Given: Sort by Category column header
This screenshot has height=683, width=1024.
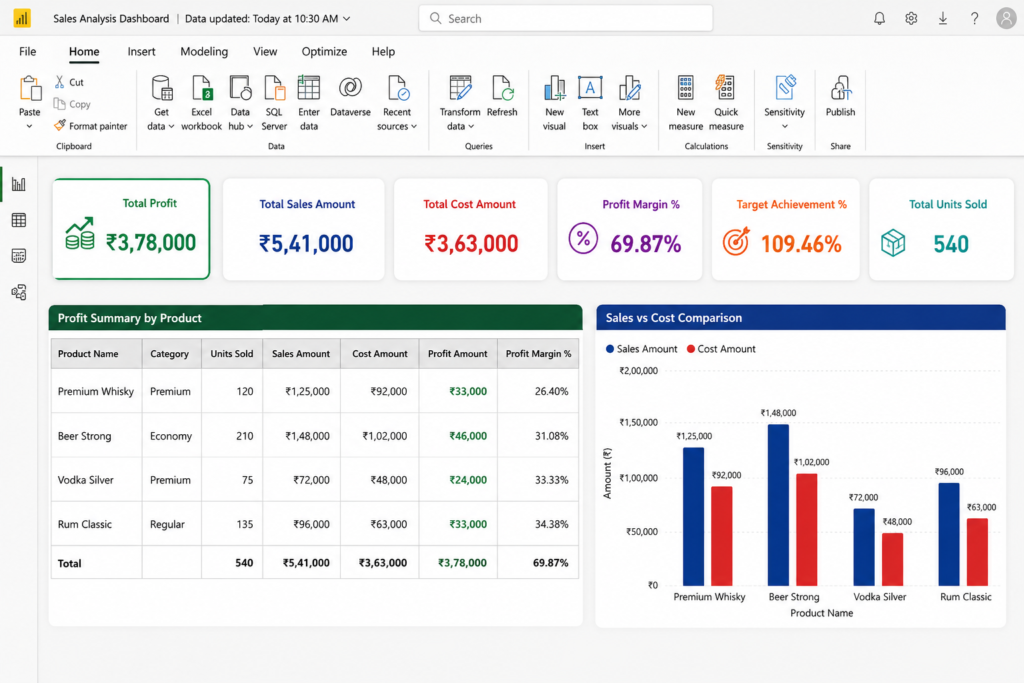Looking at the screenshot, I should [x=171, y=353].
